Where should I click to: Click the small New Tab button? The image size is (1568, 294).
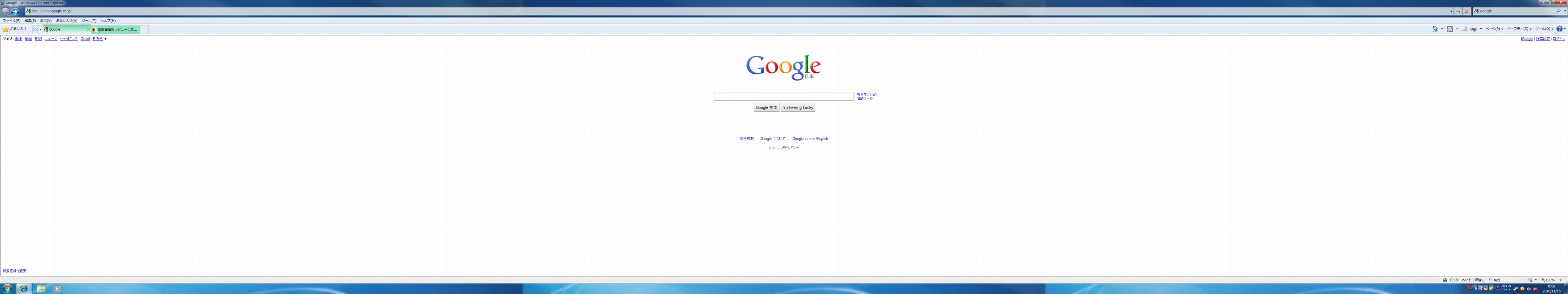(x=144, y=29)
